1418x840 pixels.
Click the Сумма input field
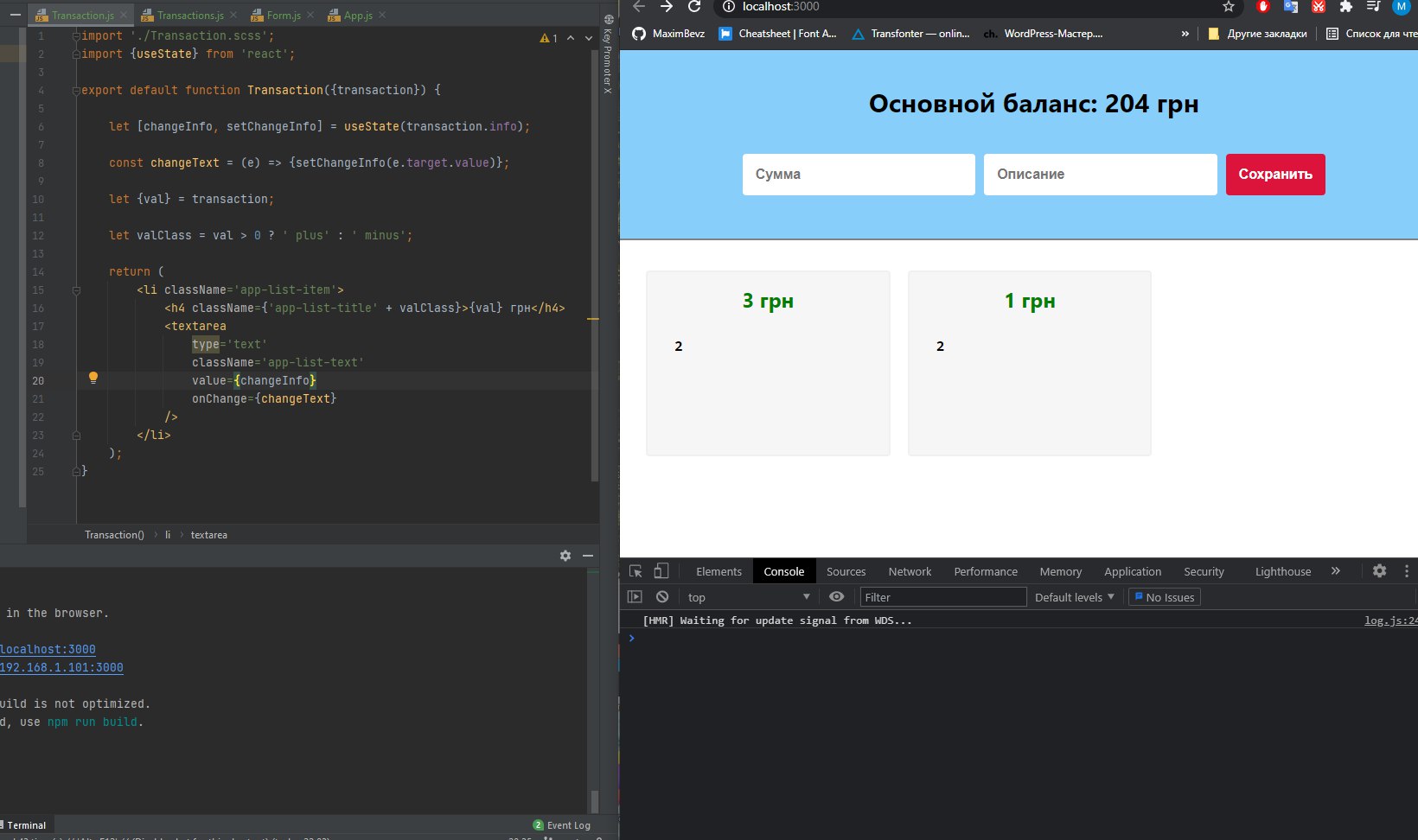point(859,175)
